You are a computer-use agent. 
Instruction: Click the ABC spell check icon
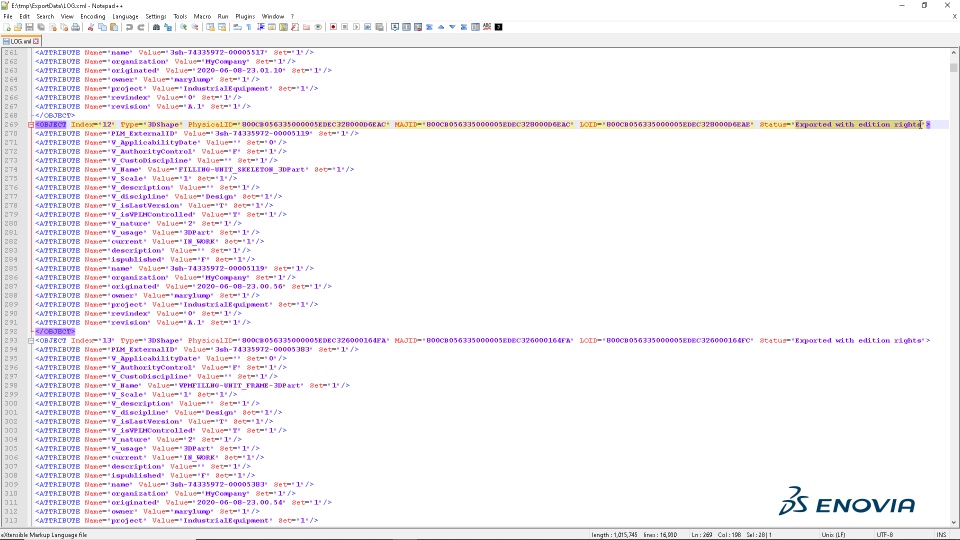(x=487, y=27)
